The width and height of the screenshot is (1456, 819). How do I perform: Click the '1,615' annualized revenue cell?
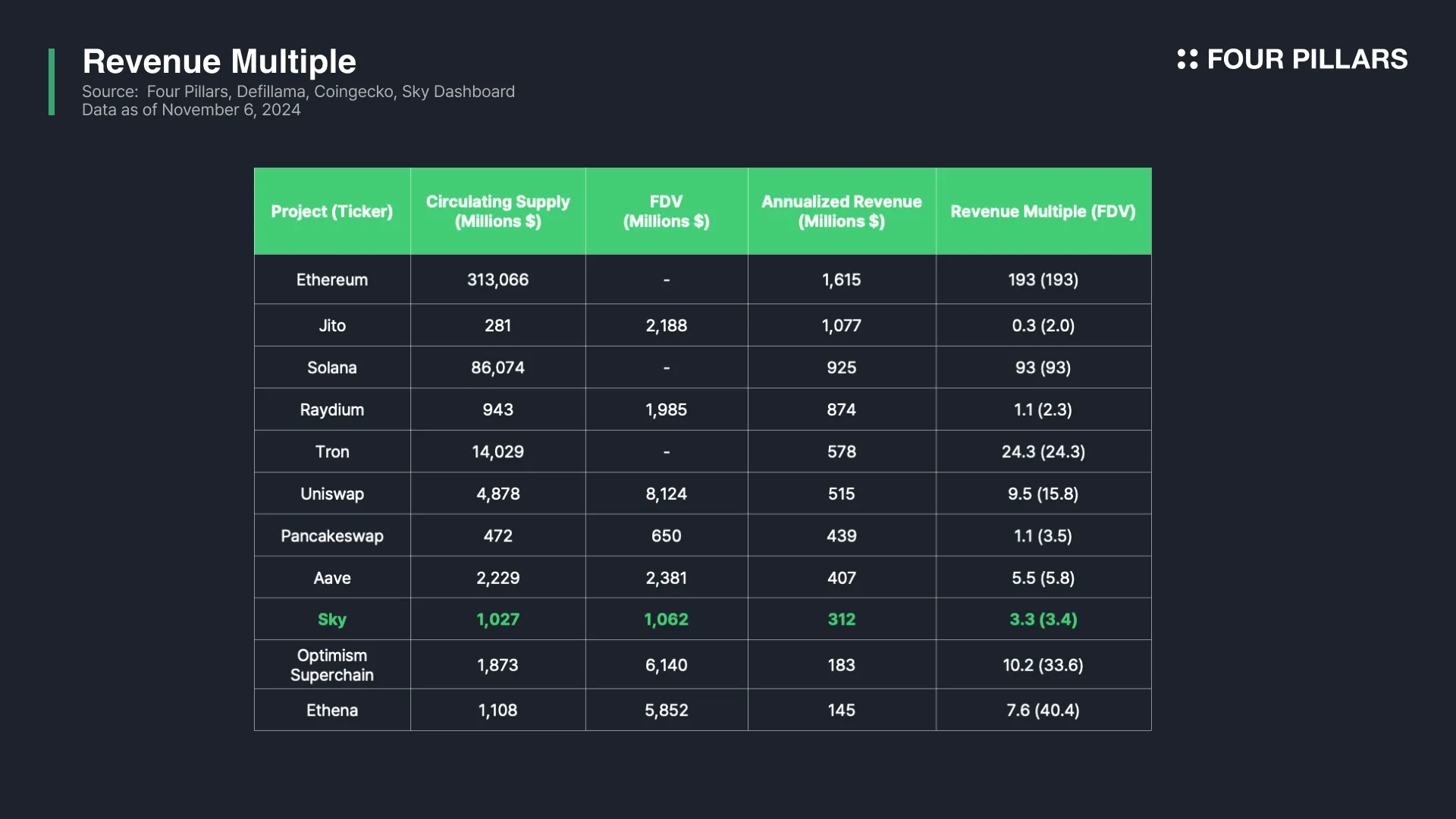(842, 280)
